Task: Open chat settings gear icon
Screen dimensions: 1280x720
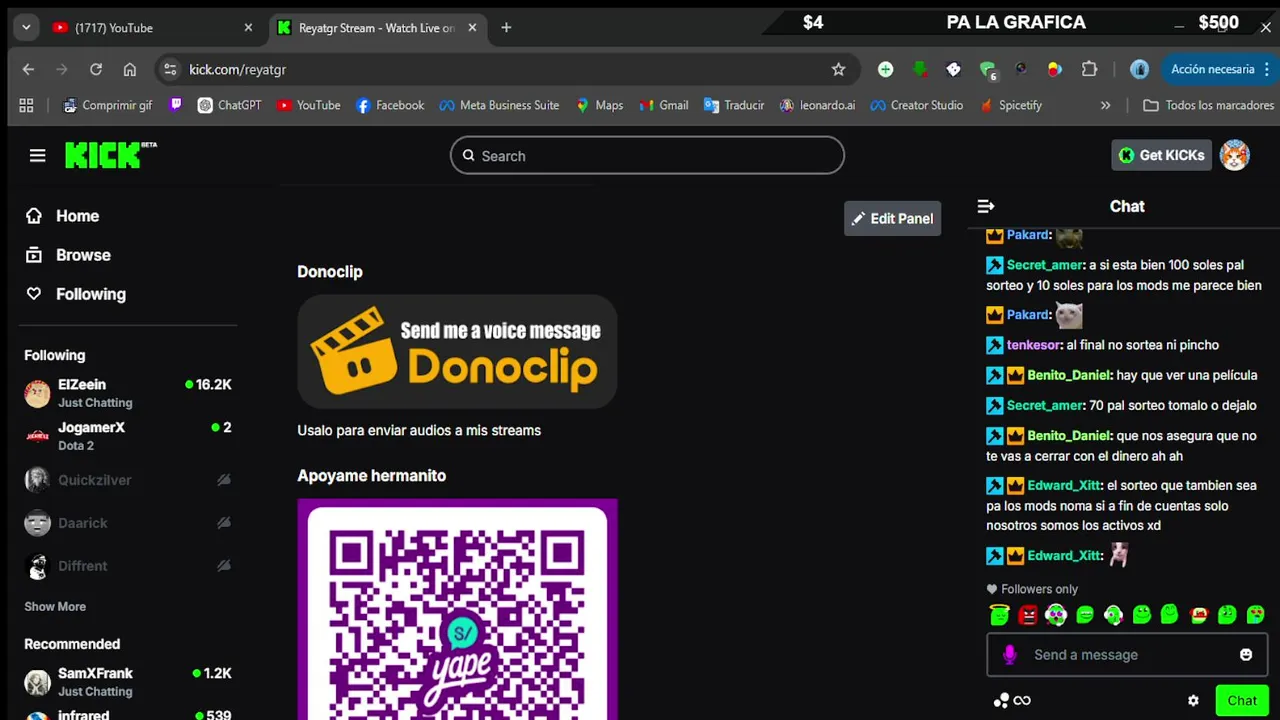Action: [x=1193, y=701]
